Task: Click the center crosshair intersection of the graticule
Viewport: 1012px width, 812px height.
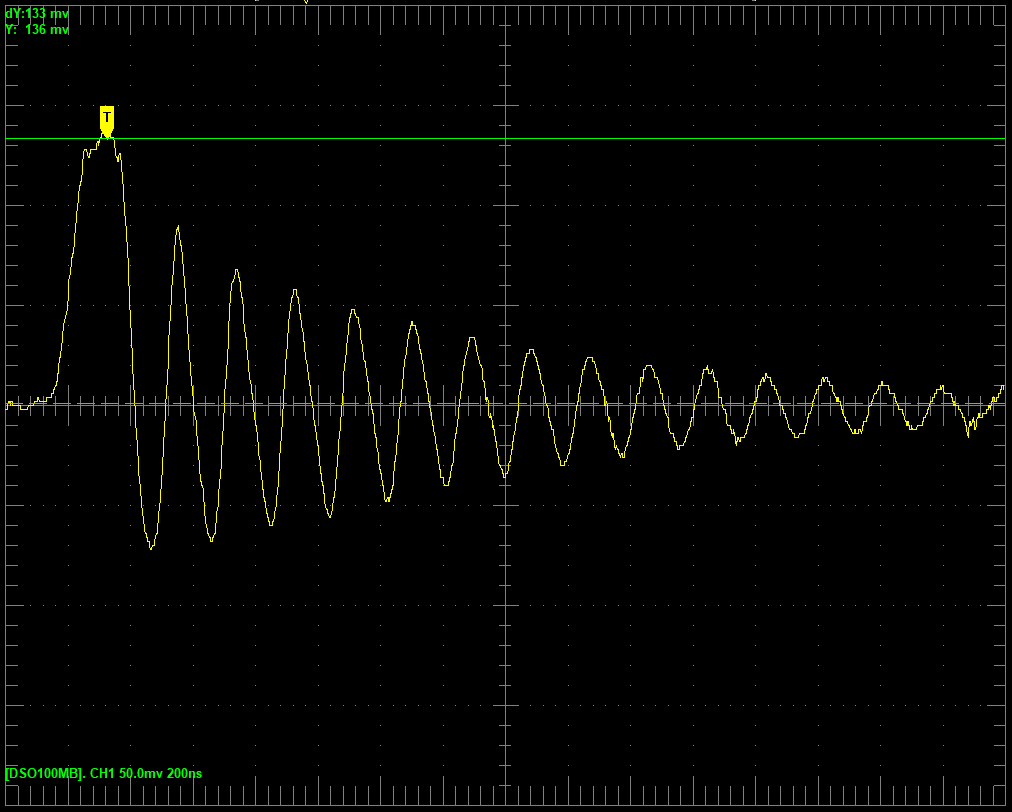Action: point(506,405)
